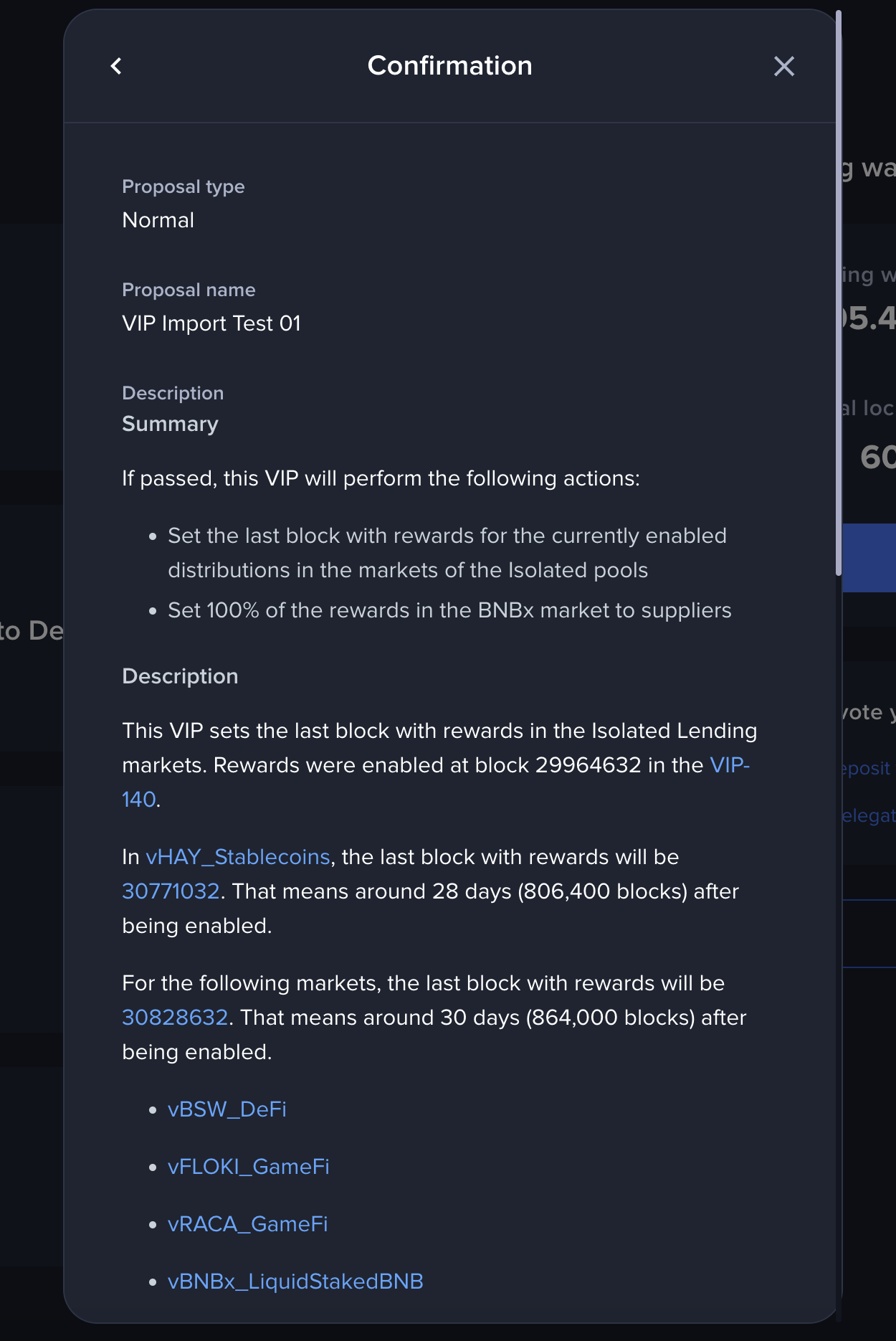The width and height of the screenshot is (896, 1341).
Task: Click the dialog's vertical scrollbar thumb
Action: pos(839,293)
